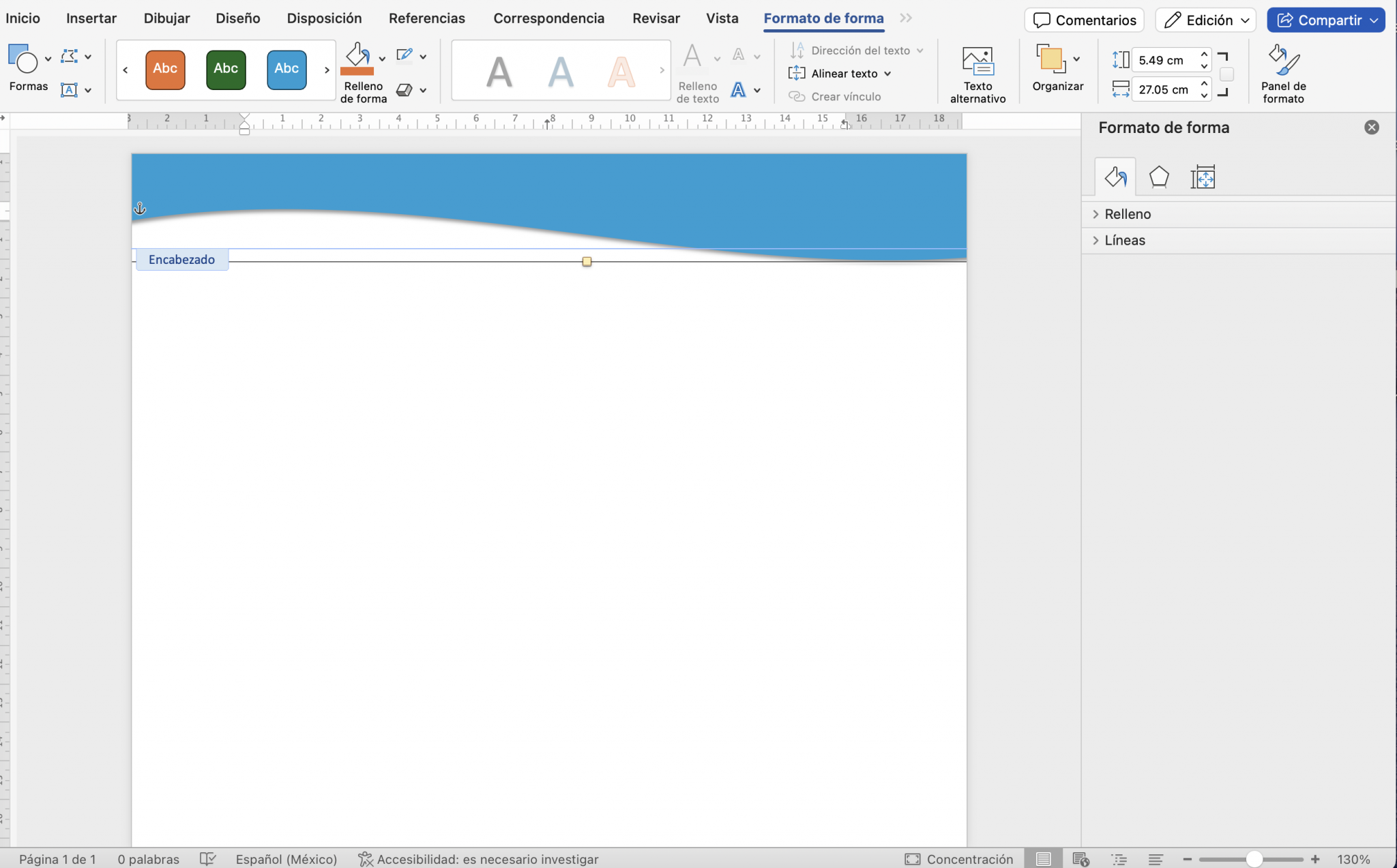Open the Comentarios panel
This screenshot has width=1397, height=868.
1083,20
